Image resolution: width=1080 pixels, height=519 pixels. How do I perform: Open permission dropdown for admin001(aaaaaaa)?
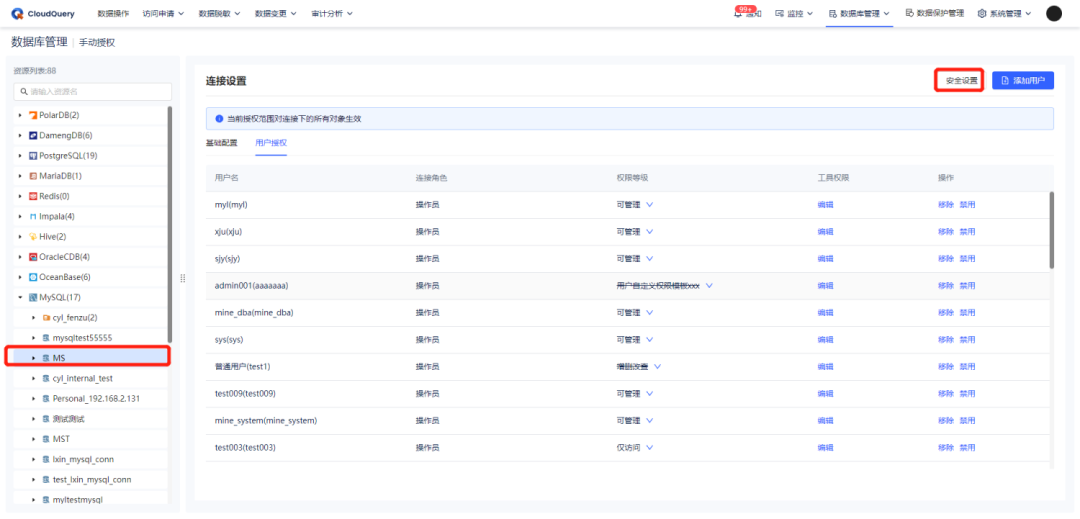point(709,286)
